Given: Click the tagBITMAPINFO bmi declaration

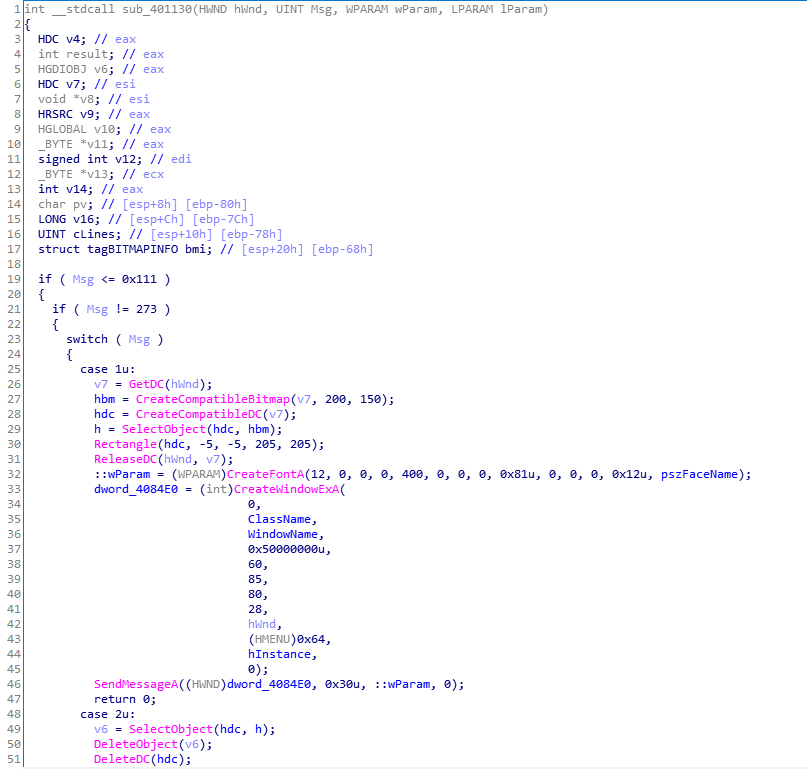Looking at the screenshot, I should (x=125, y=250).
